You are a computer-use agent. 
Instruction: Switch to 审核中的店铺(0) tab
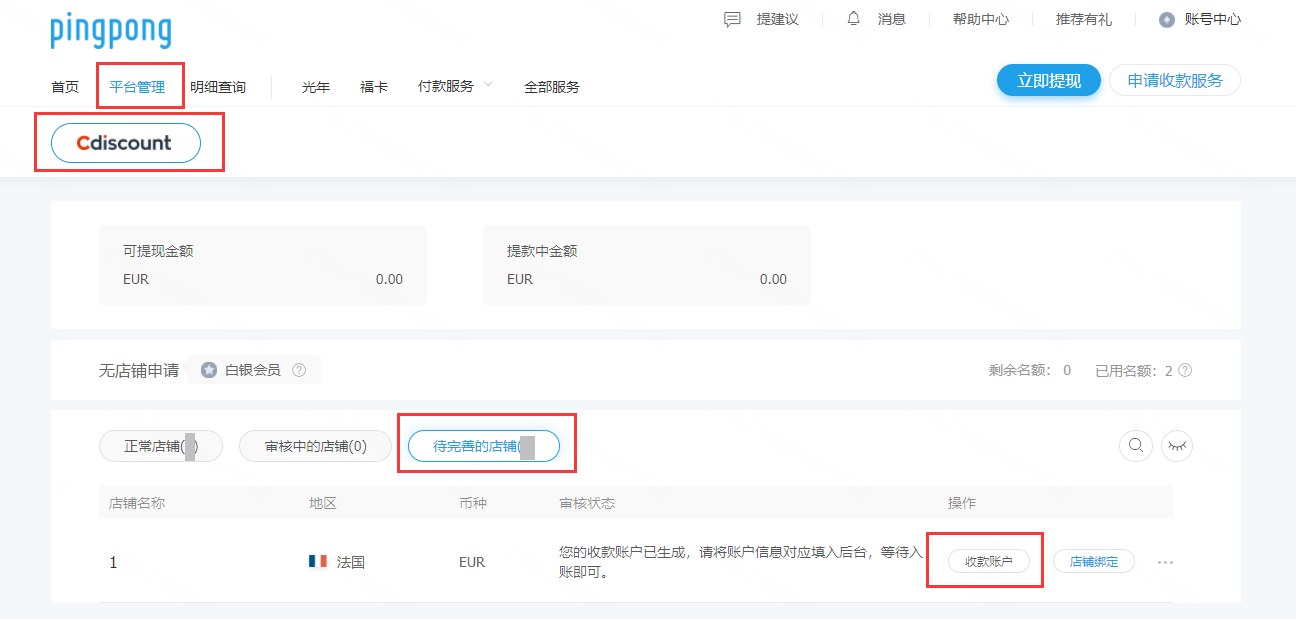[315, 446]
